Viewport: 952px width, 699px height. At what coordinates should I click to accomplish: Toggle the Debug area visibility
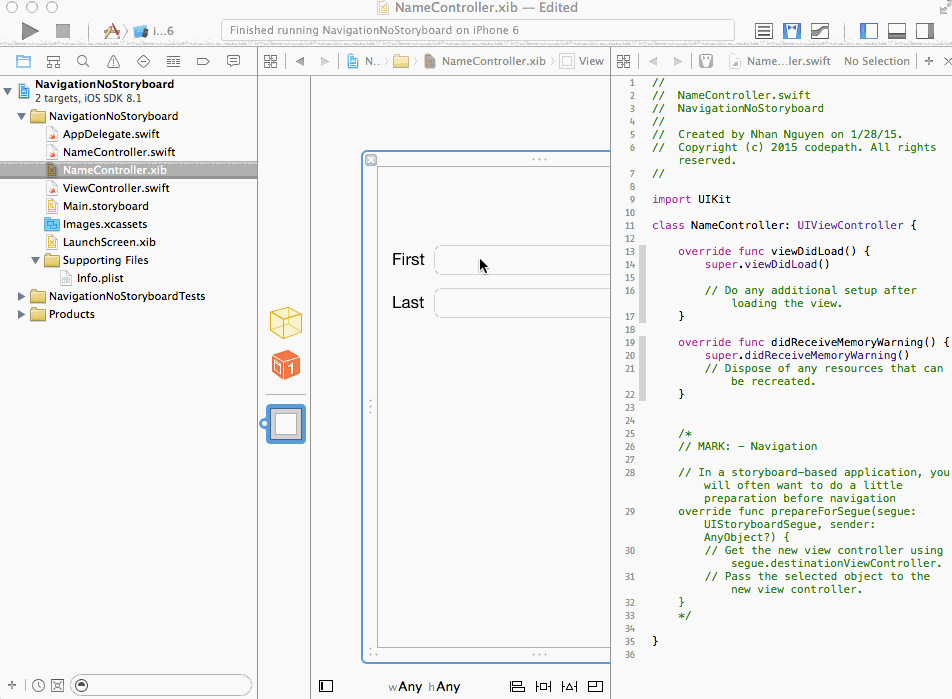897,31
